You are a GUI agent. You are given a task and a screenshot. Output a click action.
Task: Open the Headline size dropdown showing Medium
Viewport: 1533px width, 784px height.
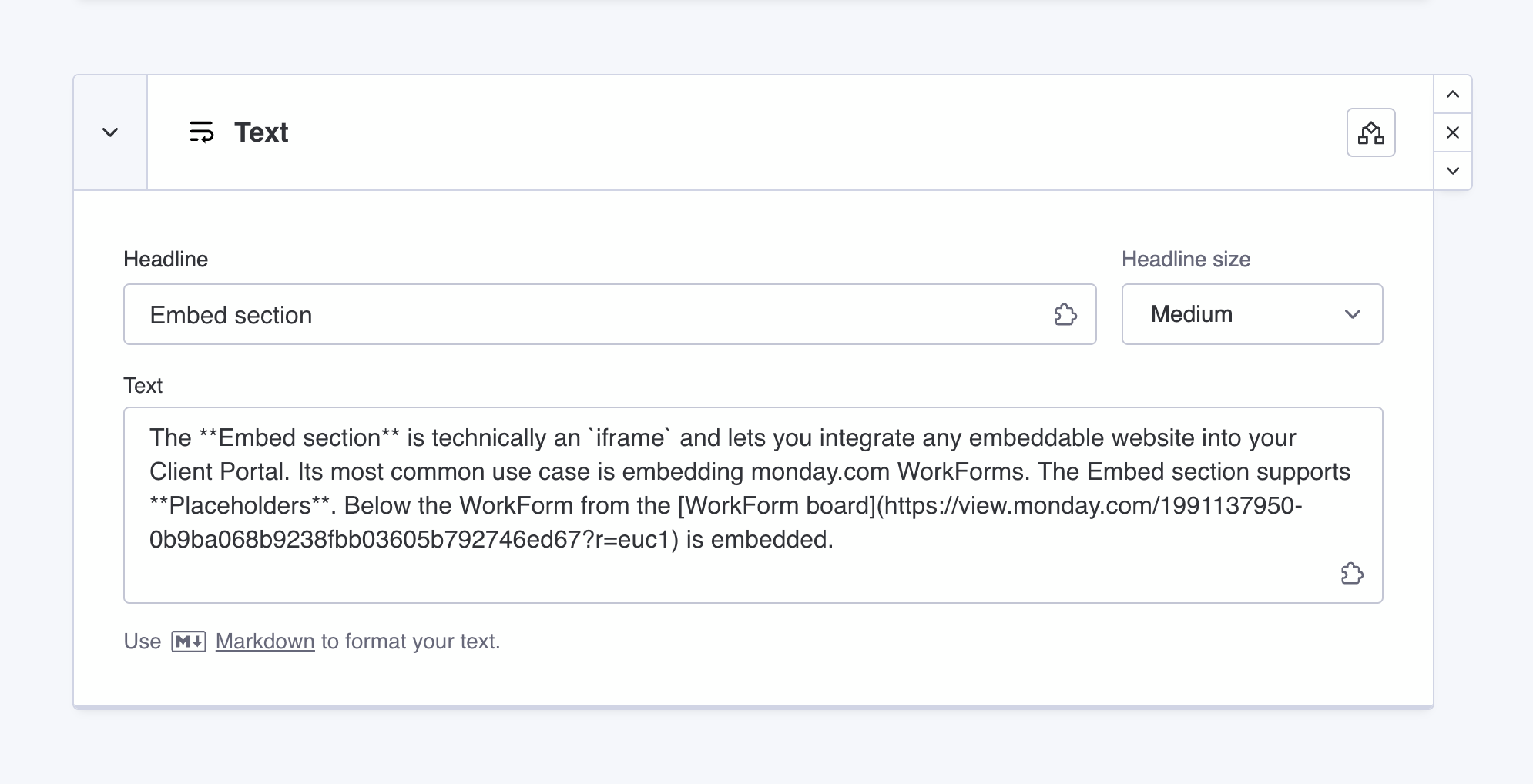click(1240, 314)
